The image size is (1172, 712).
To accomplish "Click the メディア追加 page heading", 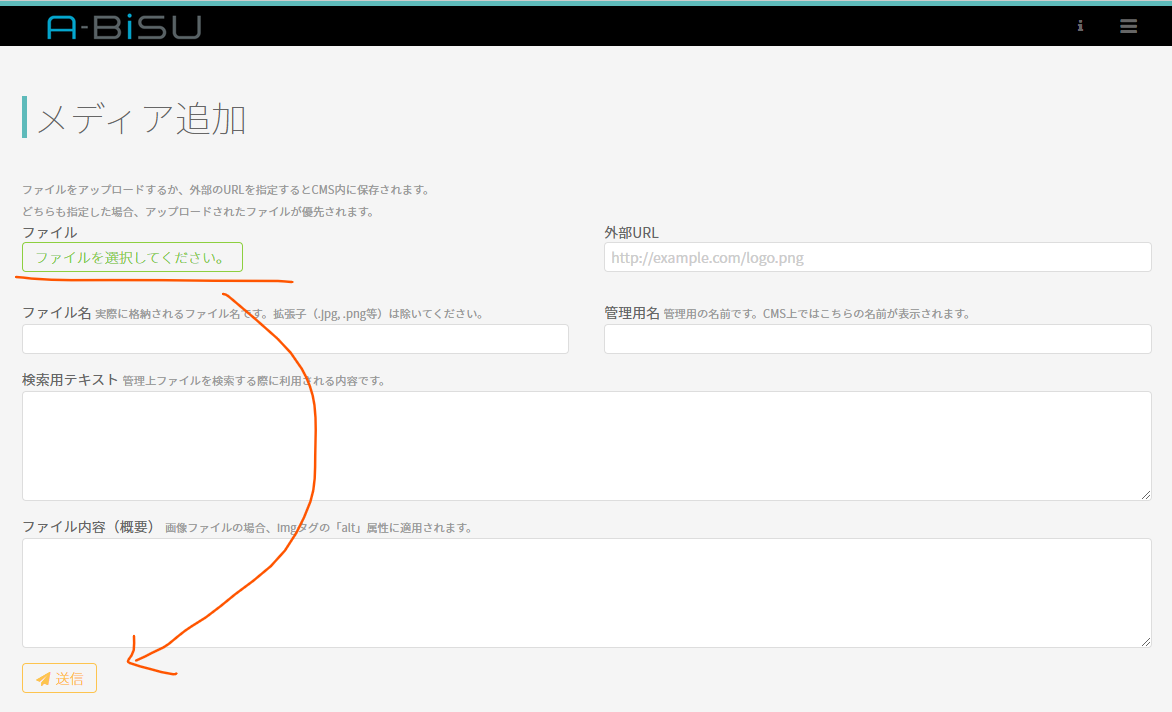I will pyautogui.click(x=141, y=118).
